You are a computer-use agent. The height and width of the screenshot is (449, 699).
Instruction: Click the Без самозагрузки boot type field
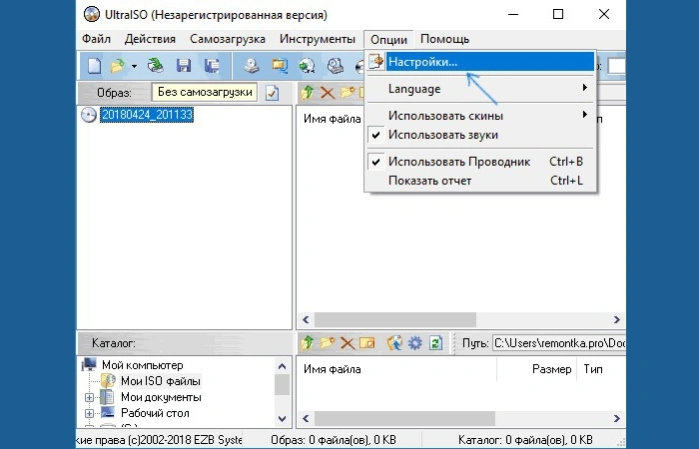205,92
